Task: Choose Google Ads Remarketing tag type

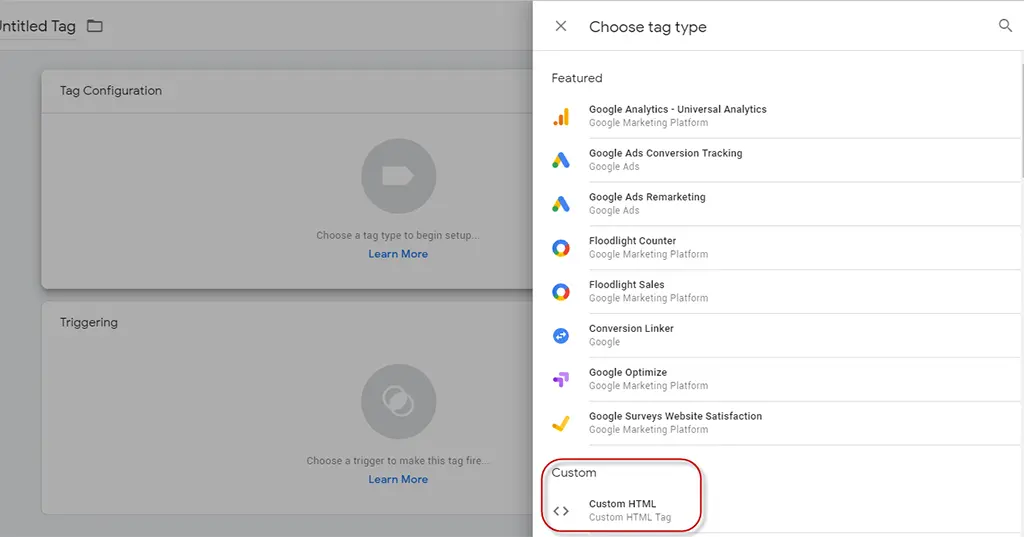Action: coord(786,204)
